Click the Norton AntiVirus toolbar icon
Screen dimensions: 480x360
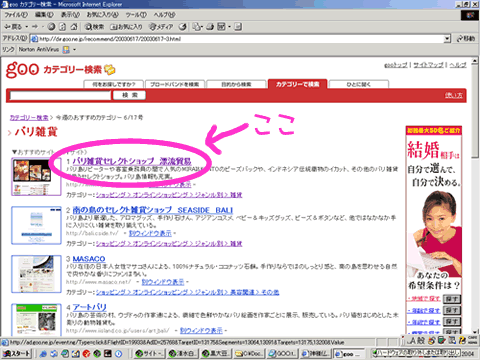[x=66, y=50]
